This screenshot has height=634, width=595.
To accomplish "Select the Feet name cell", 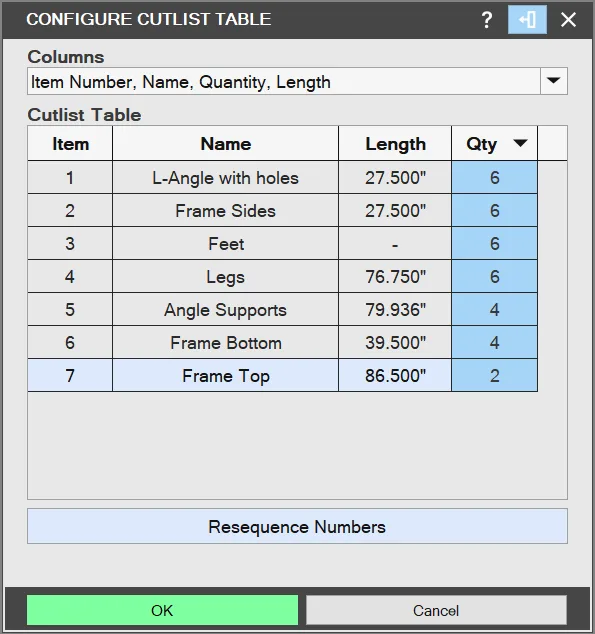I will click(226, 244).
